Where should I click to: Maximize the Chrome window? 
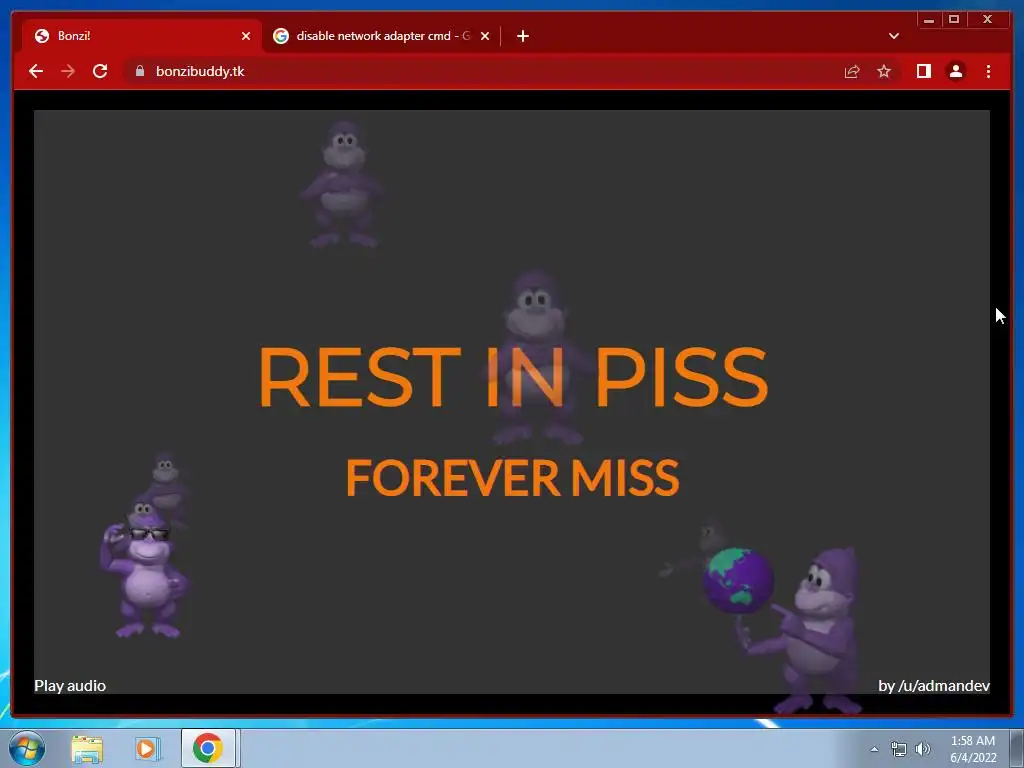[x=953, y=20]
